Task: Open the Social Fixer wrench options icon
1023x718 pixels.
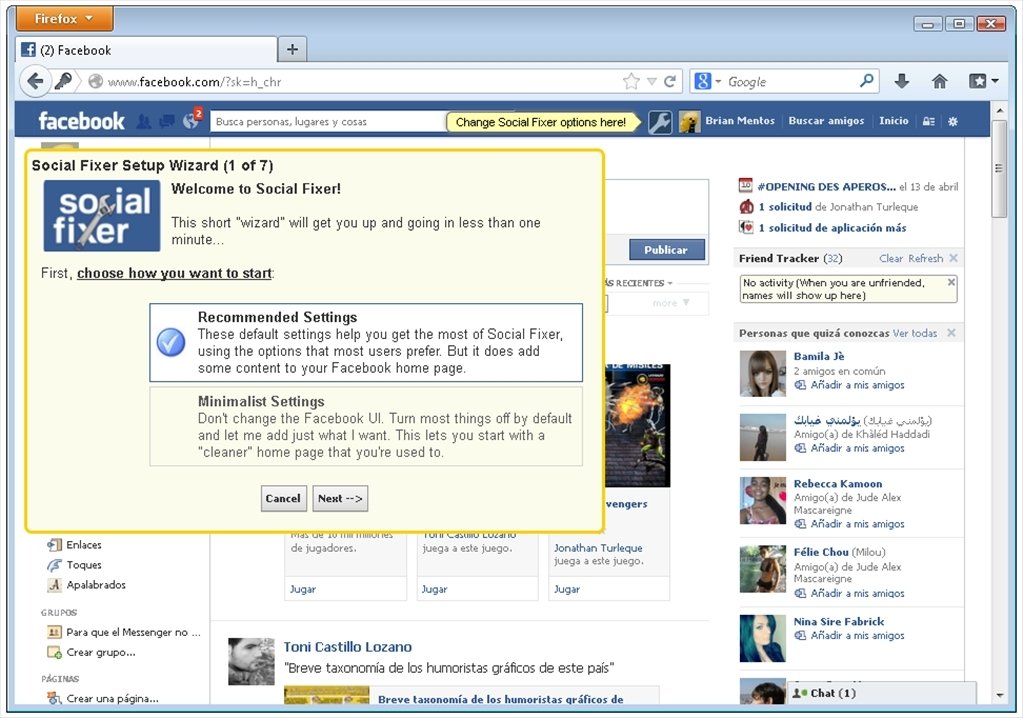Action: tap(660, 122)
